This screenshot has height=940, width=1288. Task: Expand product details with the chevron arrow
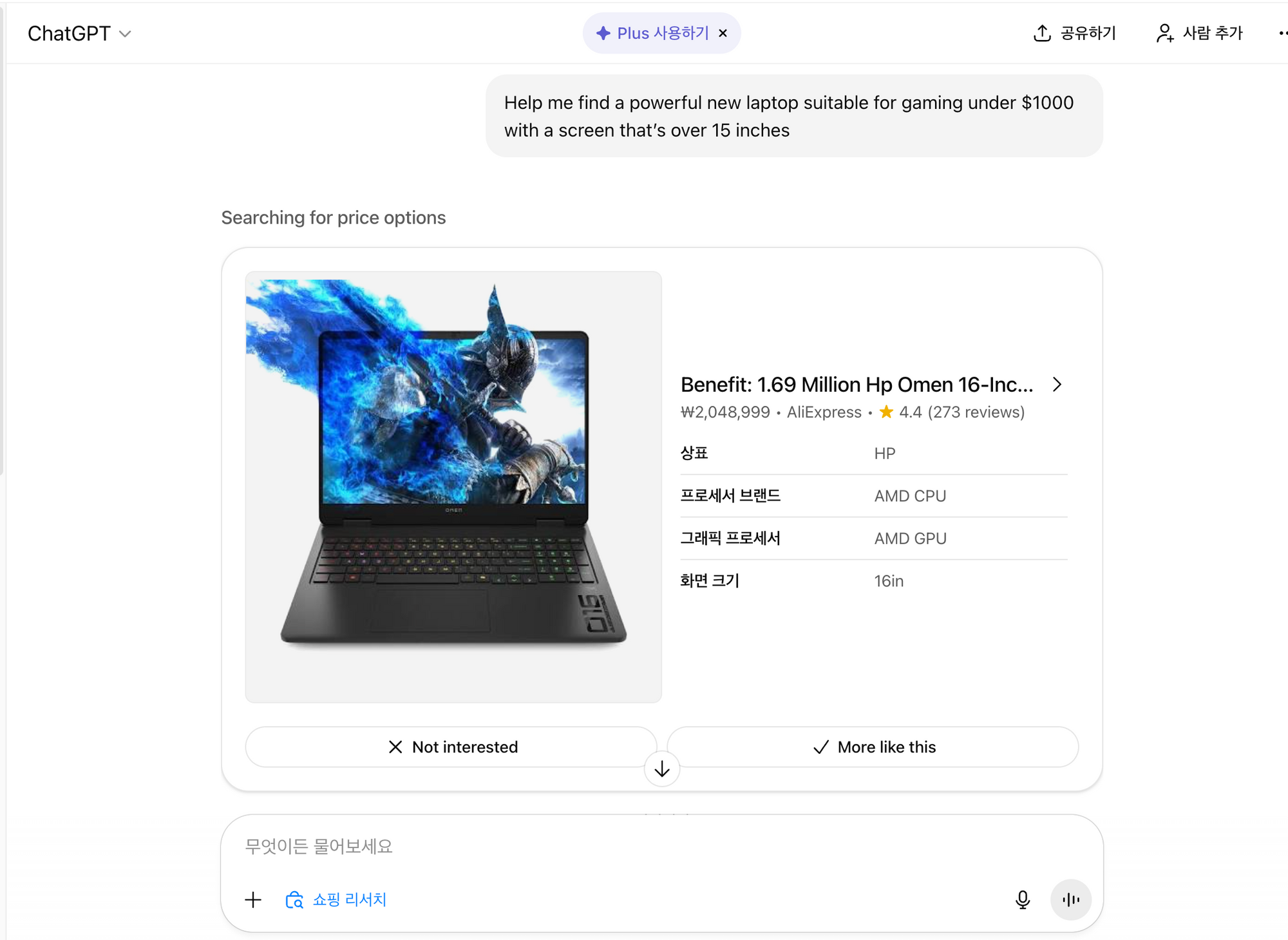(x=1057, y=385)
